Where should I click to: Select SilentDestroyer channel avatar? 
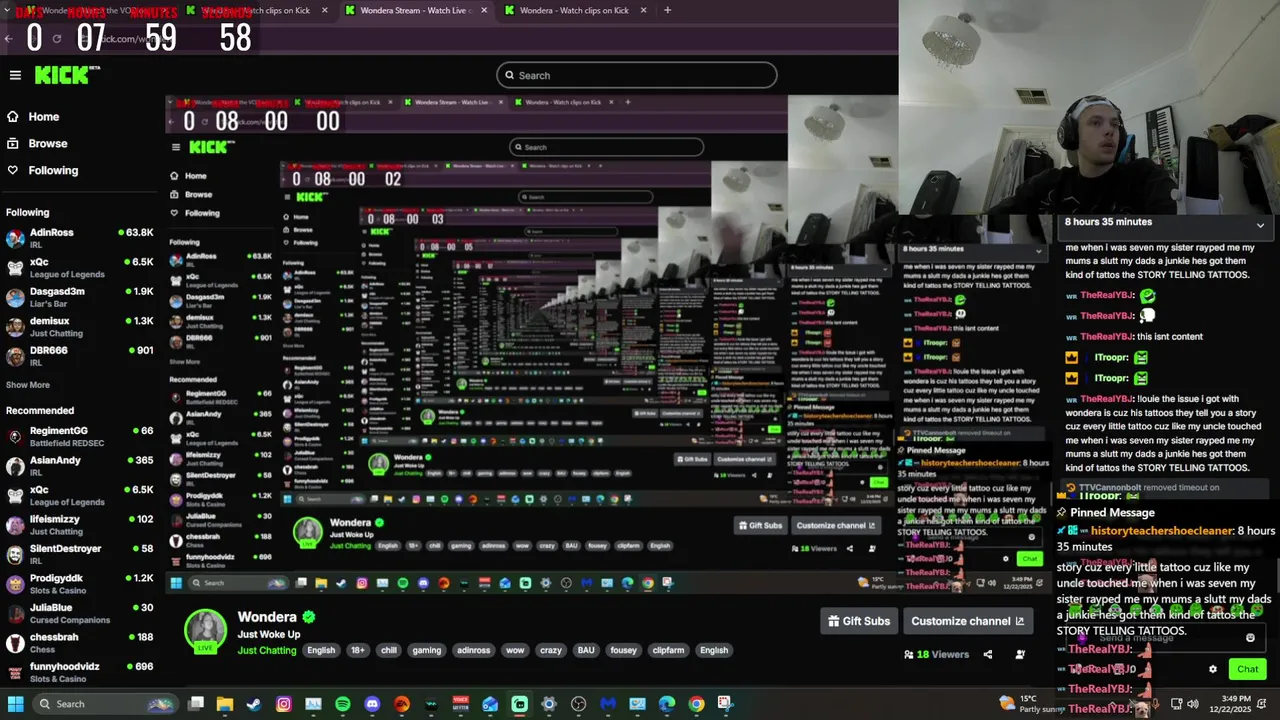pos(15,555)
